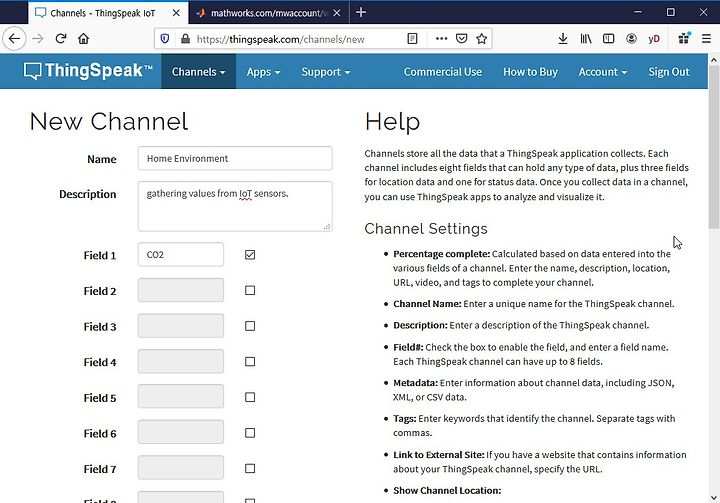Click the Sign Out link

pyautogui.click(x=669, y=72)
